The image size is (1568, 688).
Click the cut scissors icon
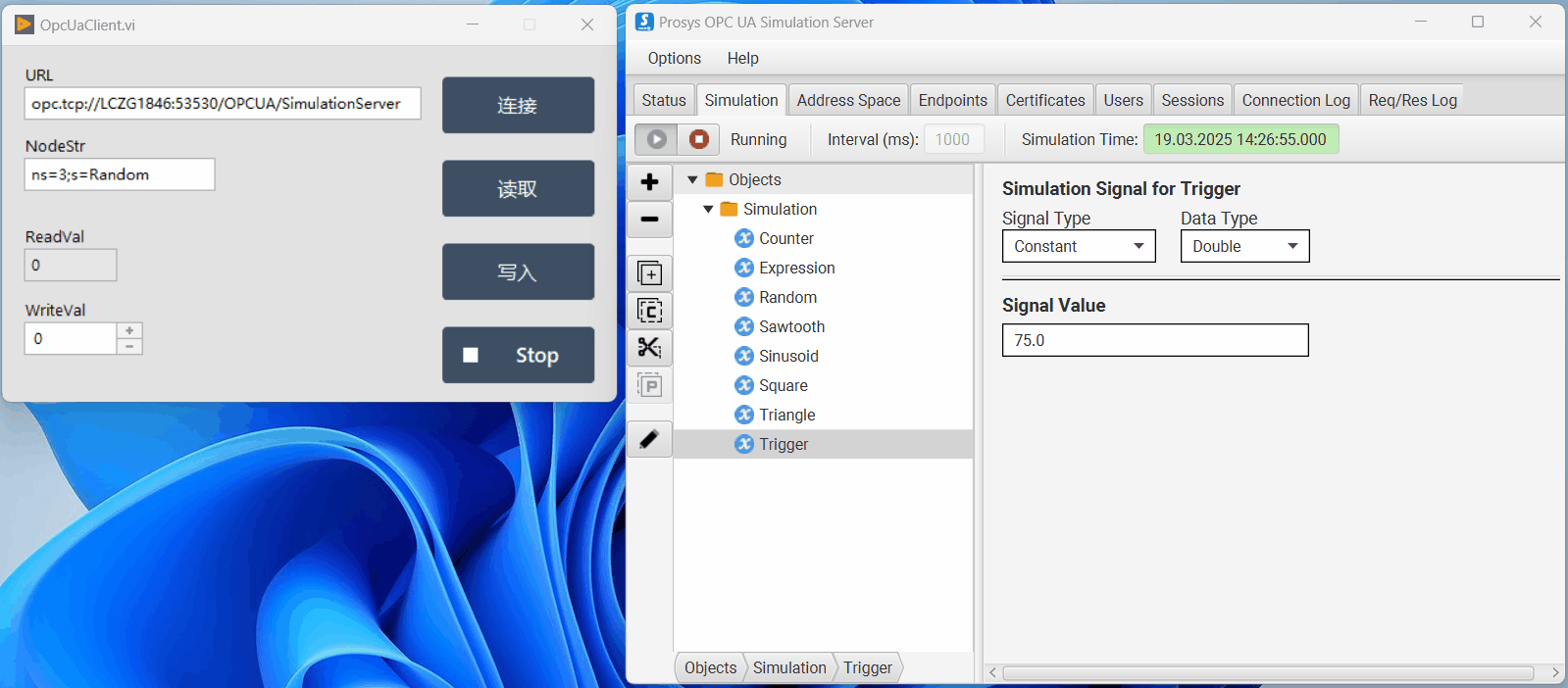pyautogui.click(x=649, y=348)
